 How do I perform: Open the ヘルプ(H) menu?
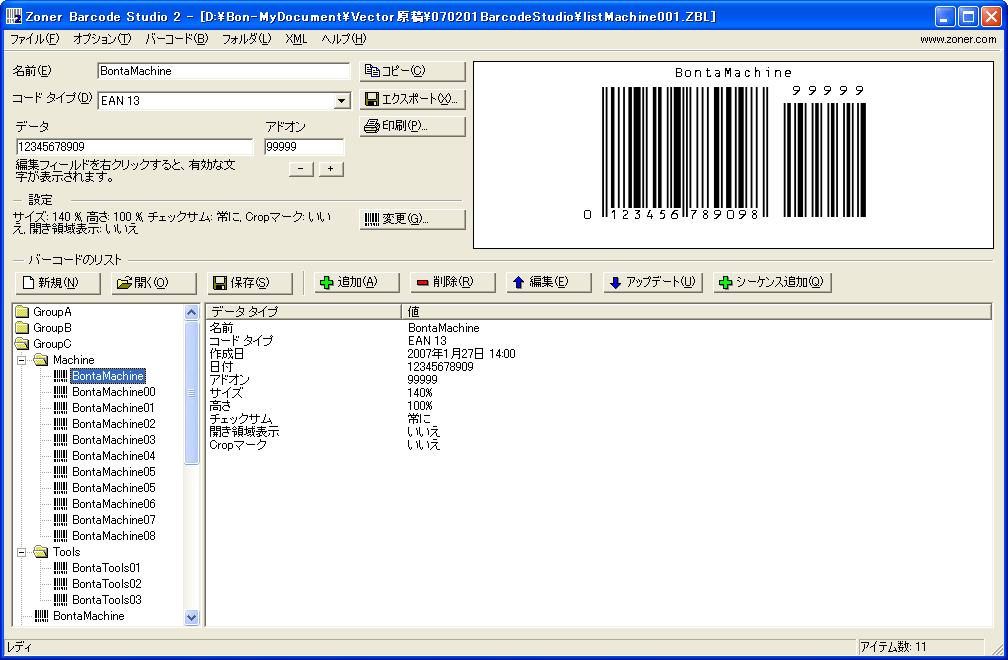343,39
